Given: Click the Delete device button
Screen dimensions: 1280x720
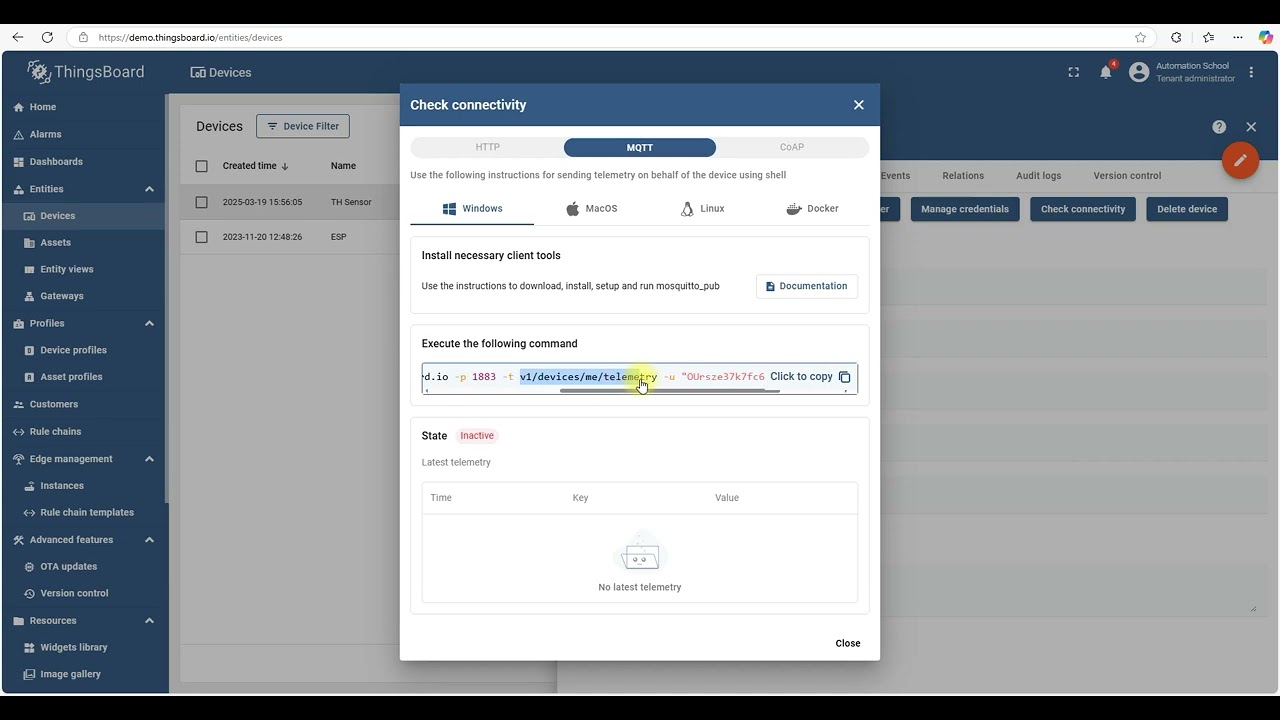Looking at the screenshot, I should click(1187, 209).
